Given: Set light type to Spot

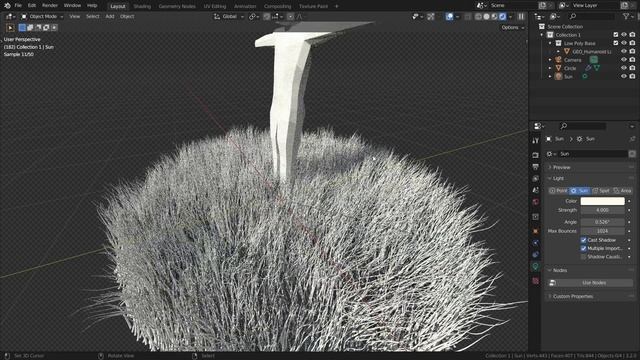Looking at the screenshot, I should (601, 191).
